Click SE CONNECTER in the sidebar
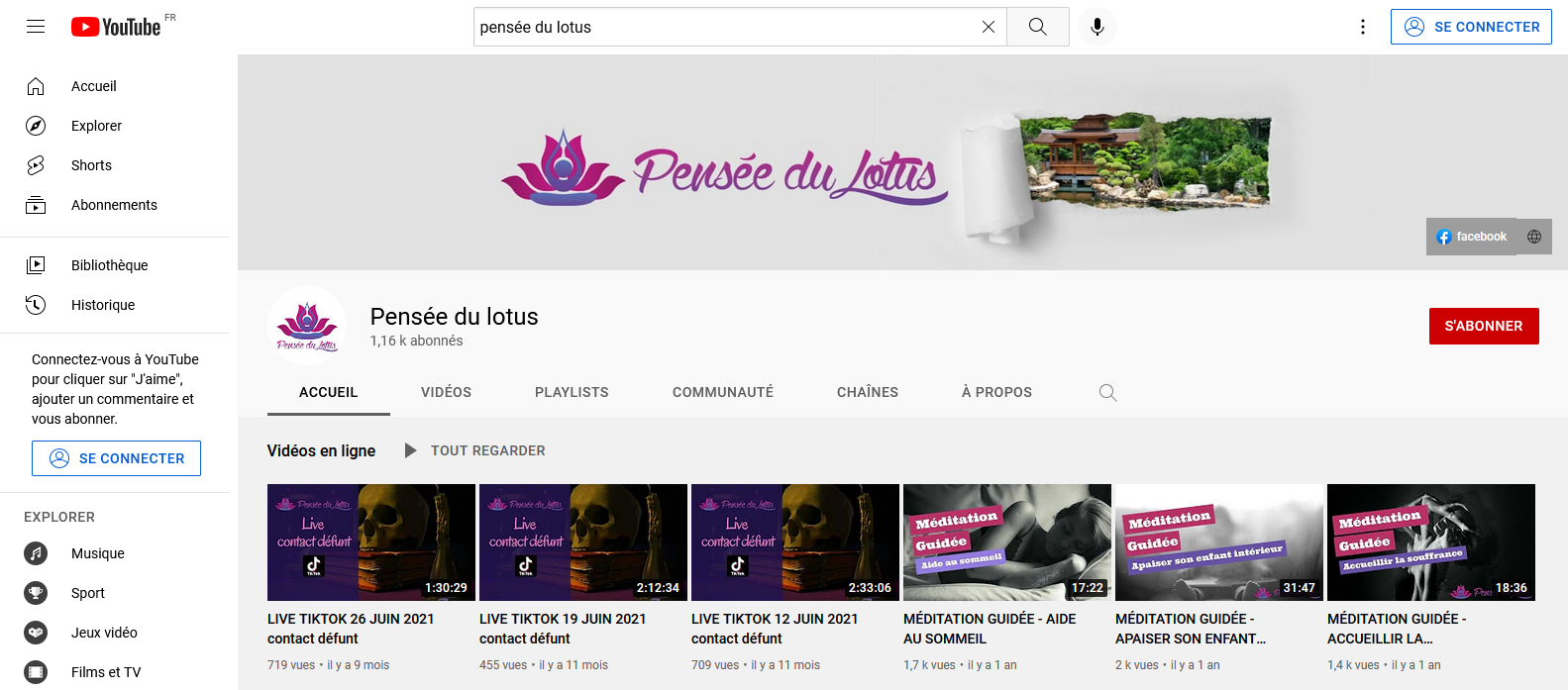Image resolution: width=1568 pixels, height=690 pixels. [x=116, y=458]
